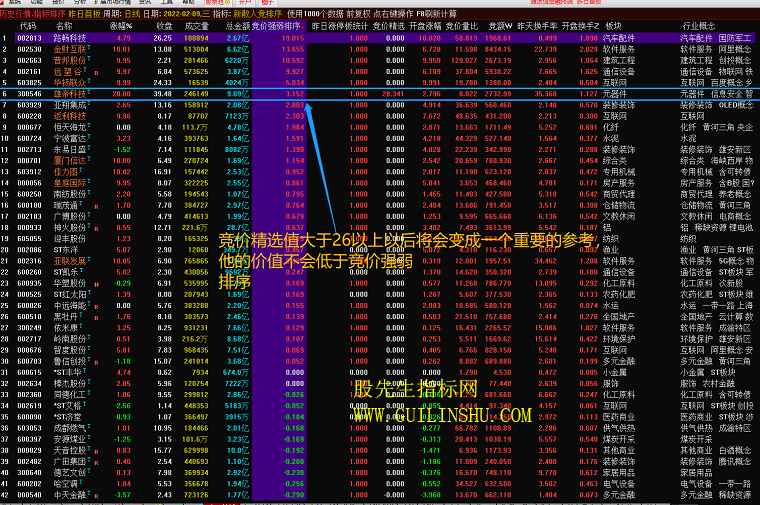
Task: Select stock 返利科技
Action: (69, 116)
